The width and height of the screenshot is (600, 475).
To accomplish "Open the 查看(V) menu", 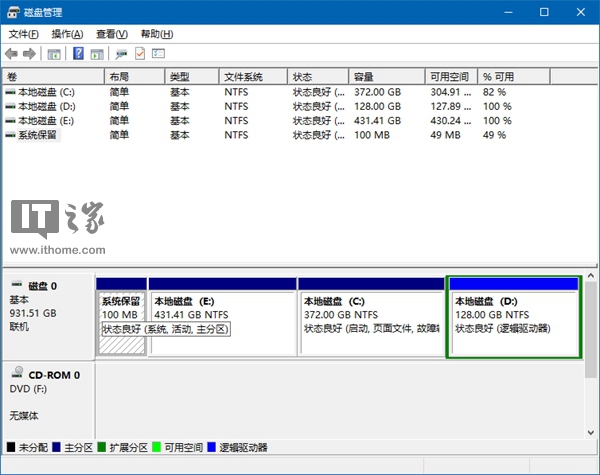I will pyautogui.click(x=111, y=34).
